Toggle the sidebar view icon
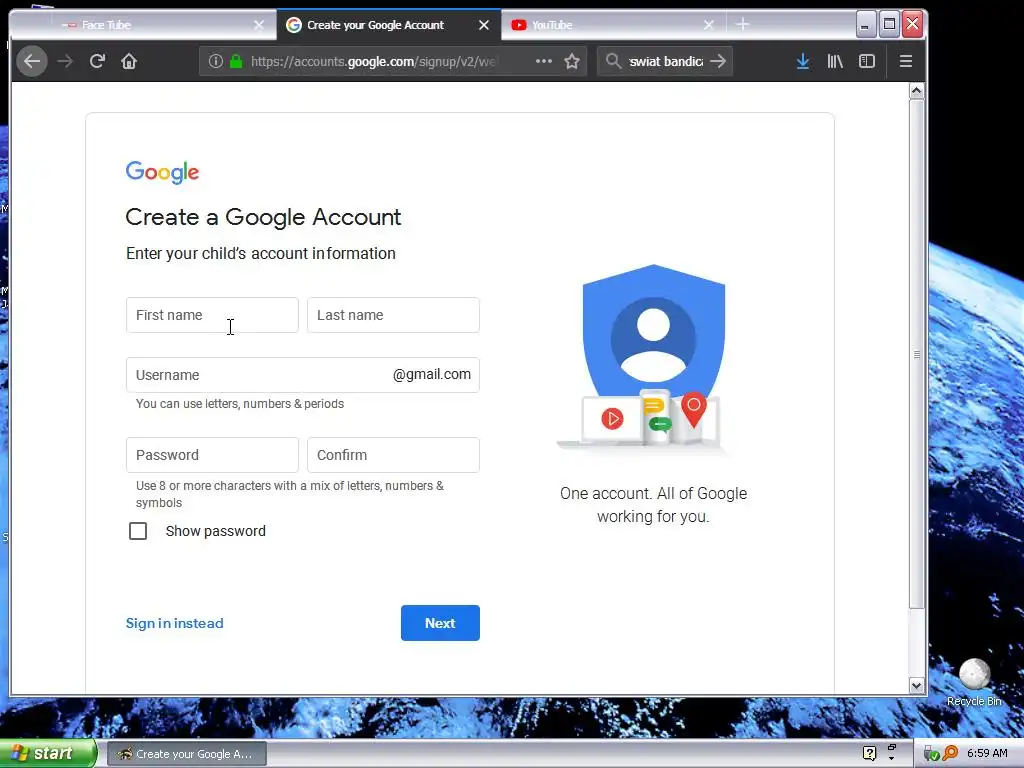The width and height of the screenshot is (1024, 768). pyautogui.click(x=867, y=61)
